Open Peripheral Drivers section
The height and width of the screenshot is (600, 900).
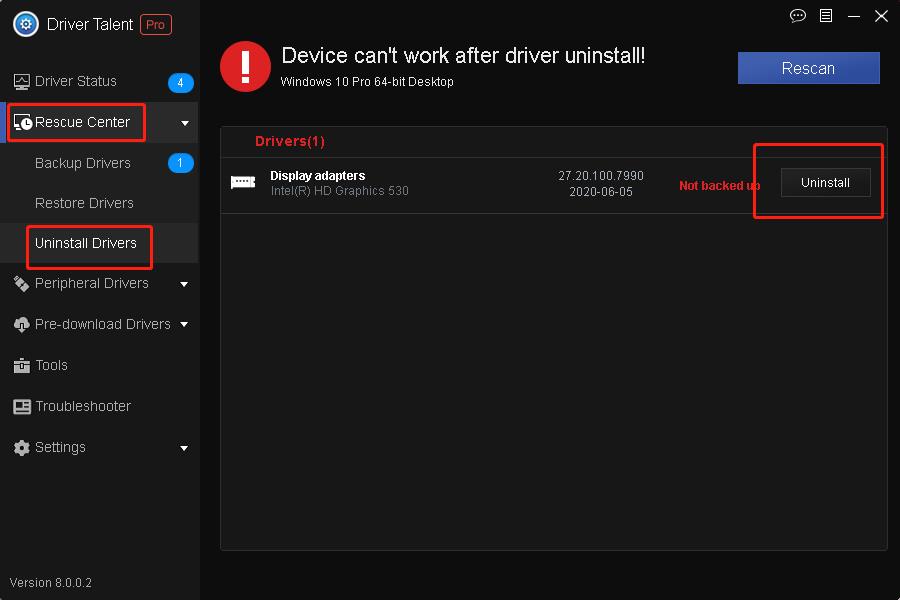92,284
